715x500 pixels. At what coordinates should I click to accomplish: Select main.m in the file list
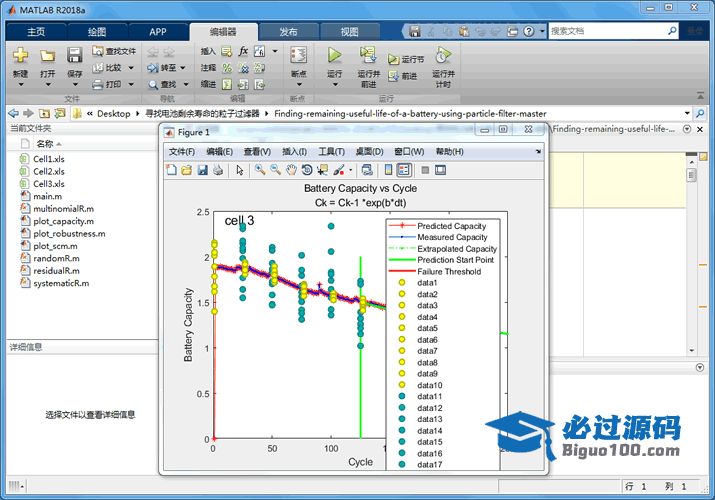47,196
